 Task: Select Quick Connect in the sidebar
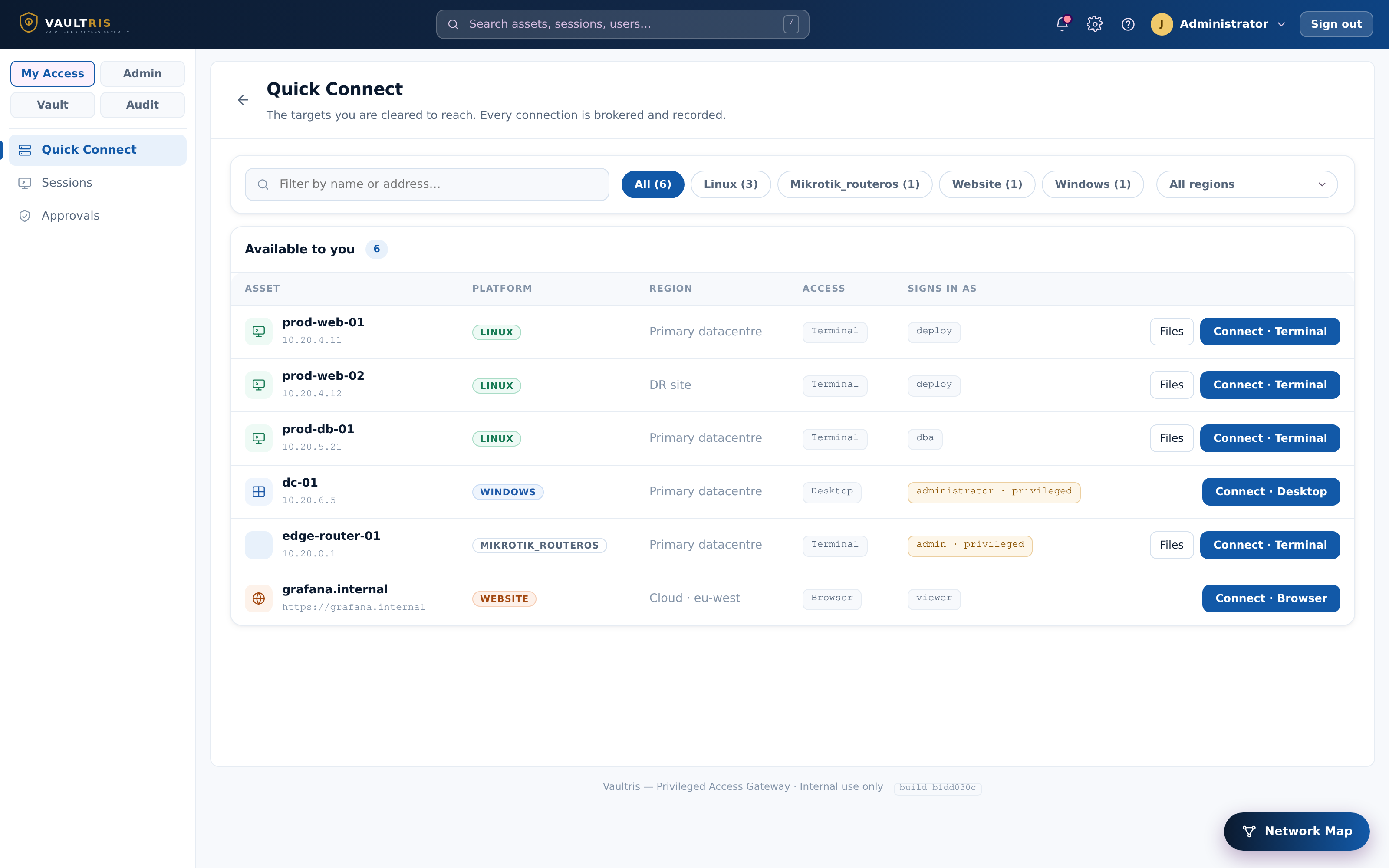click(98, 150)
